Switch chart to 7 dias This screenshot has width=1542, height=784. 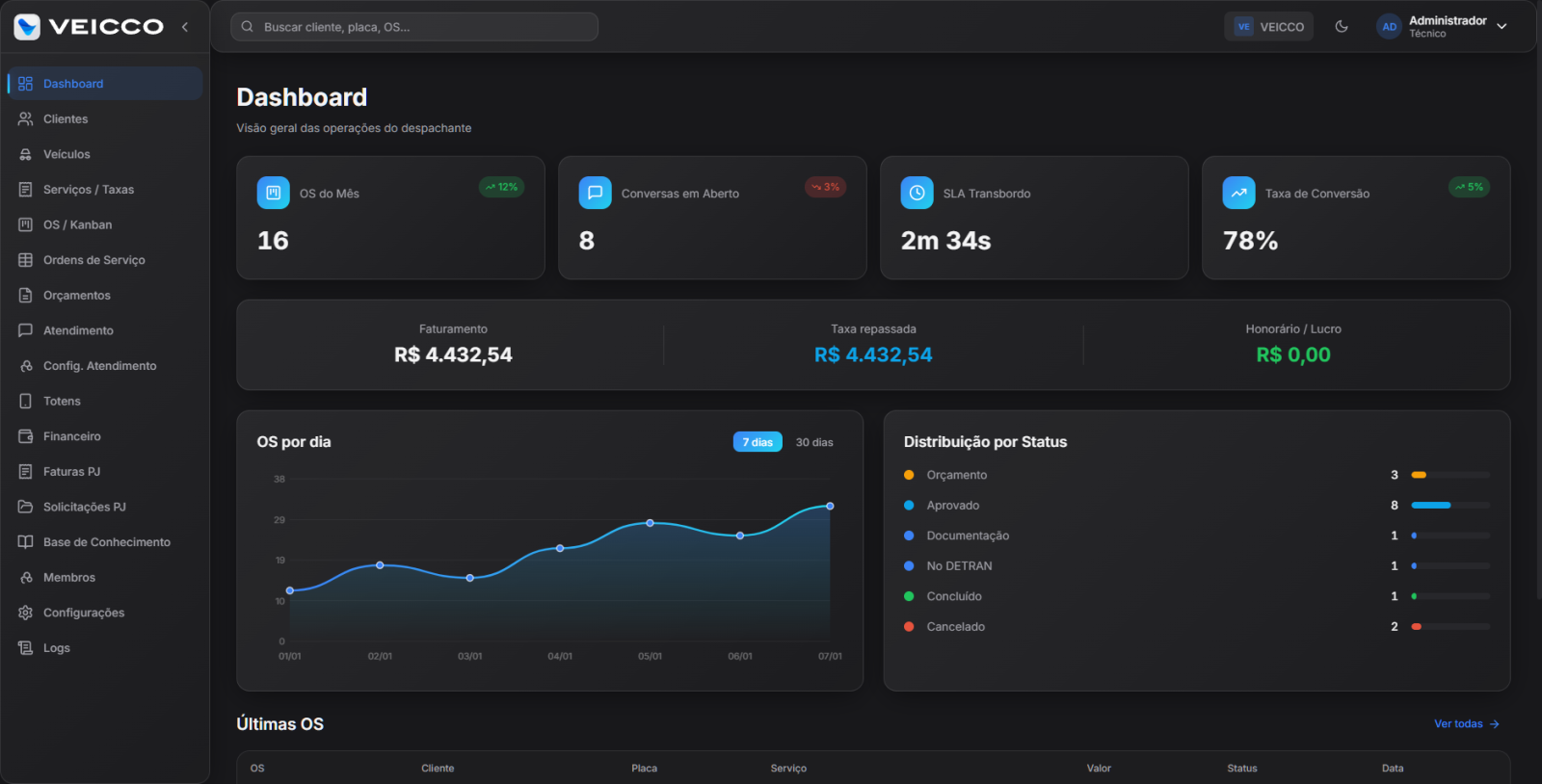coord(758,442)
